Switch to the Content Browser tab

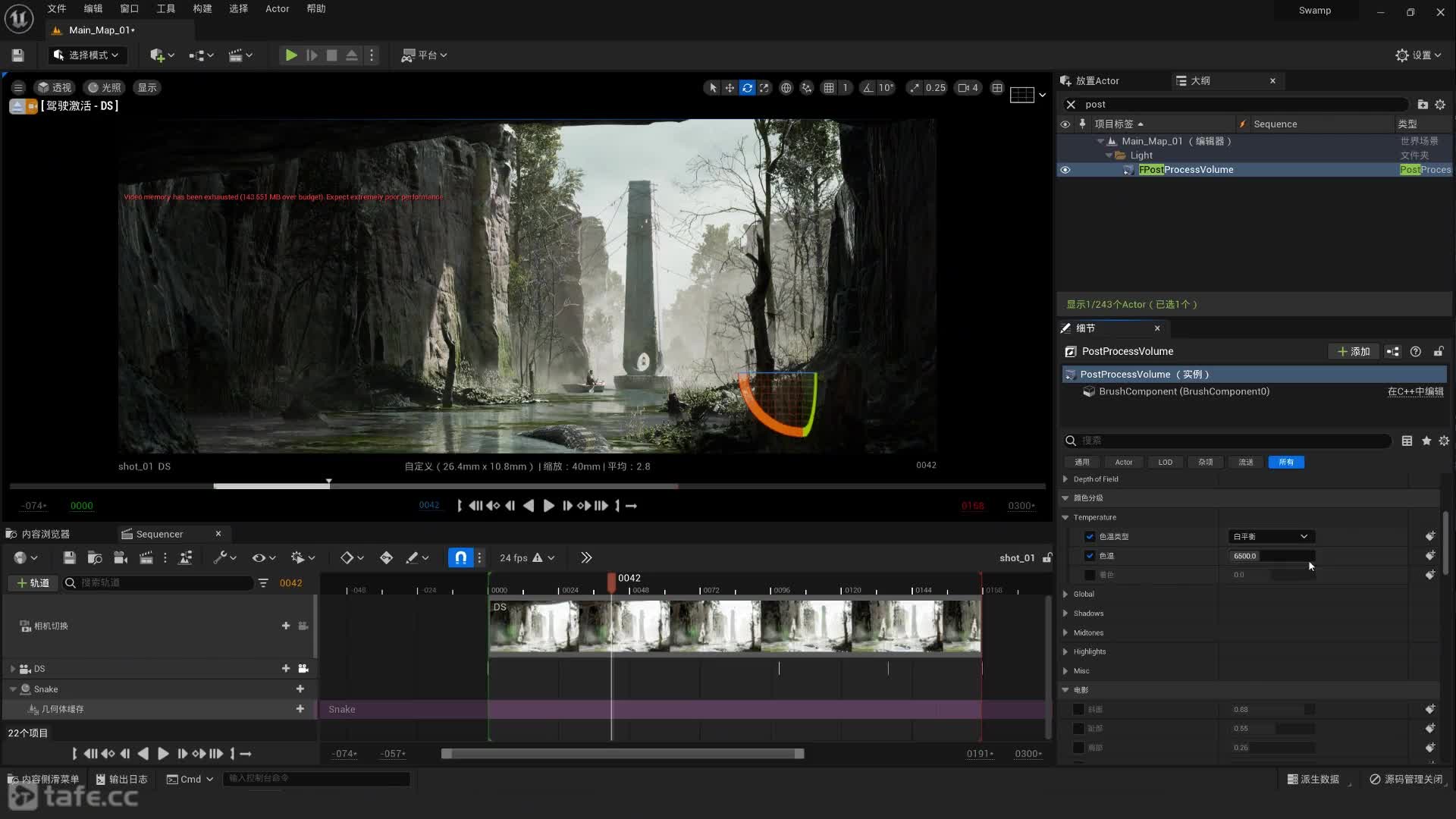pos(45,534)
